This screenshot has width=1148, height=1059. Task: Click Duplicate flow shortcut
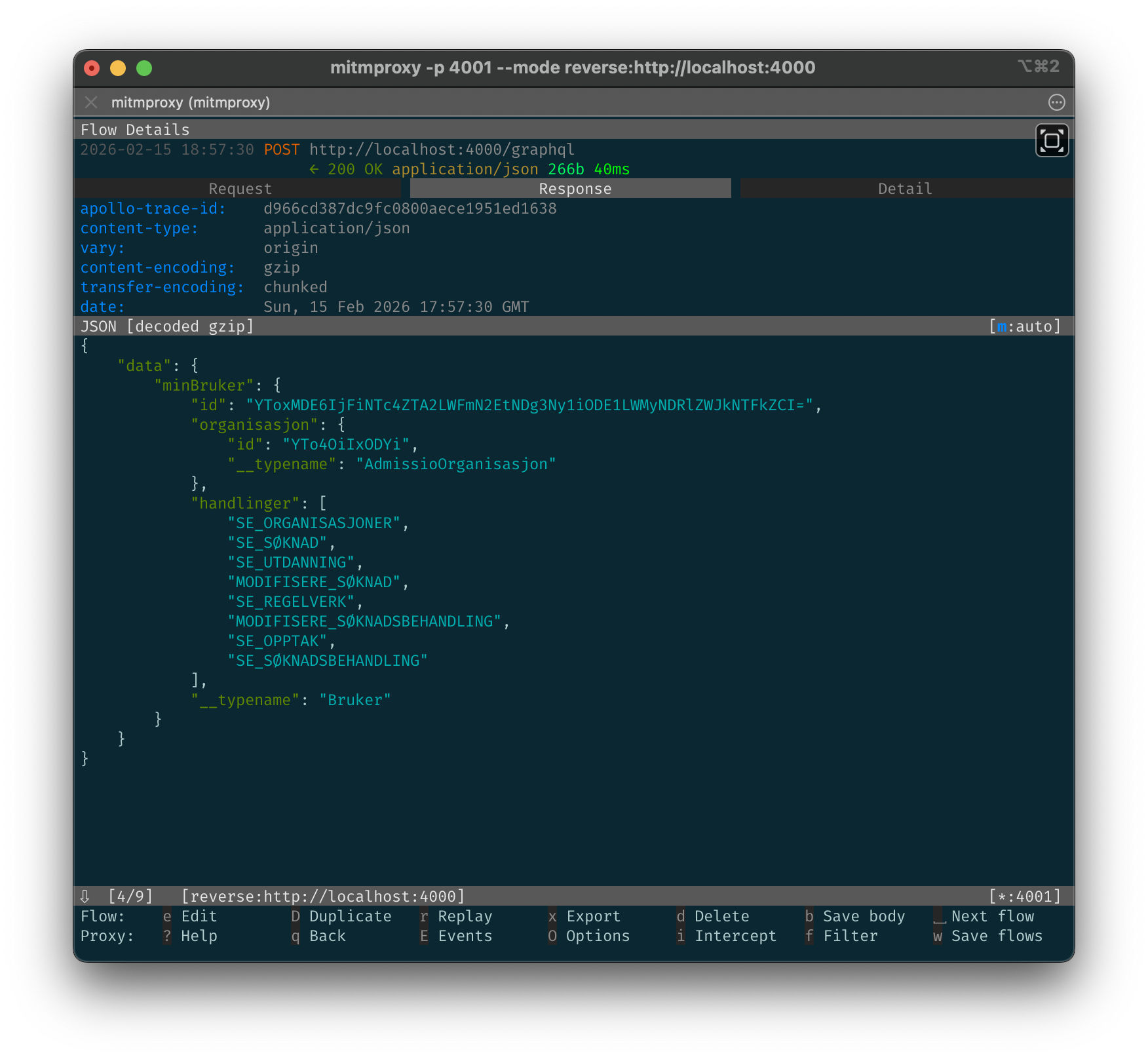350,916
